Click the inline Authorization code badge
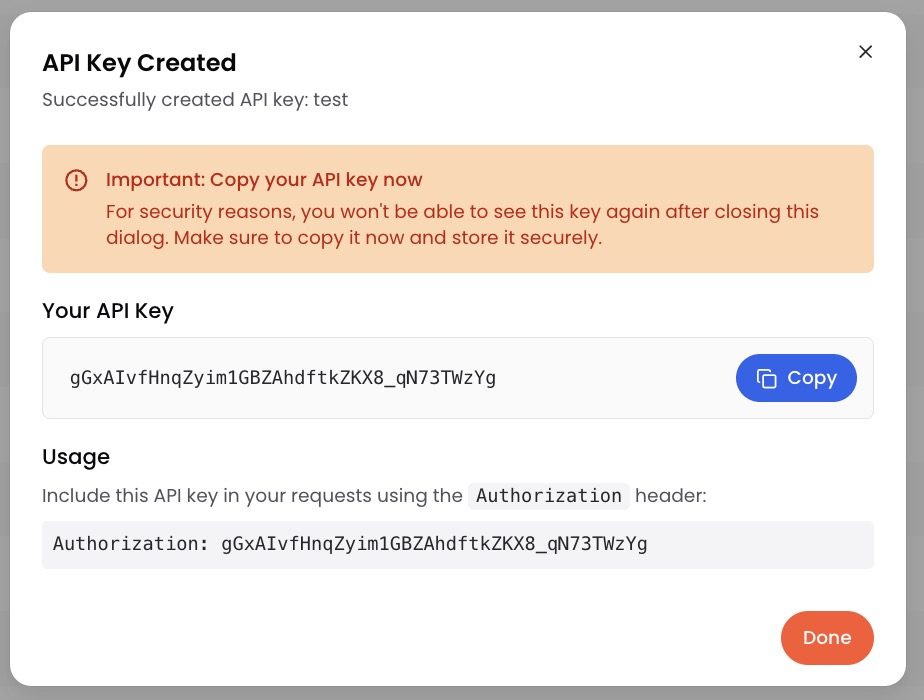 [x=549, y=496]
